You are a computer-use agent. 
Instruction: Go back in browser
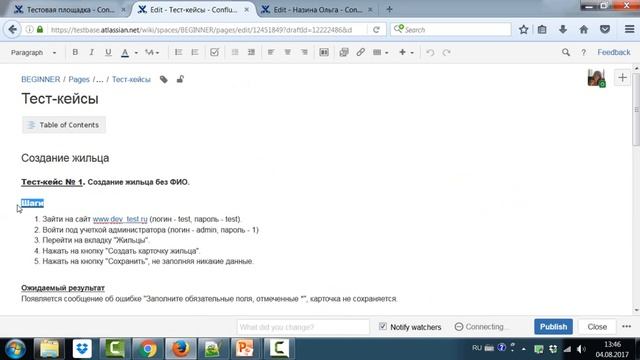tap(13, 29)
